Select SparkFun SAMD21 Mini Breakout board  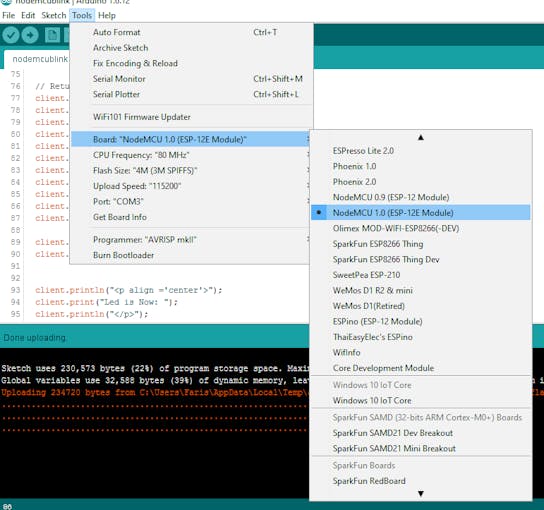420,449
